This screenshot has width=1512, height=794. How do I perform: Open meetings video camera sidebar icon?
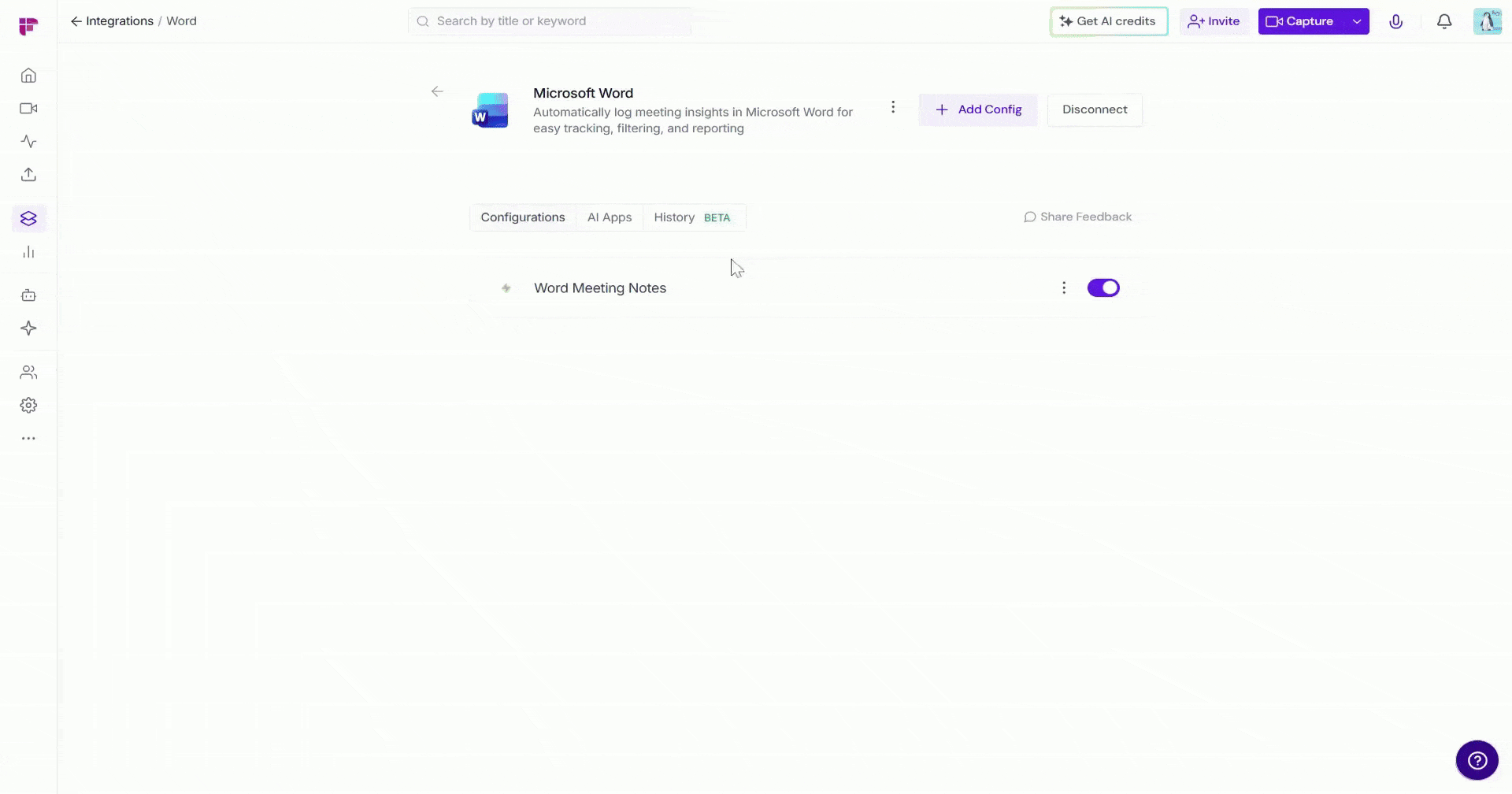click(28, 109)
